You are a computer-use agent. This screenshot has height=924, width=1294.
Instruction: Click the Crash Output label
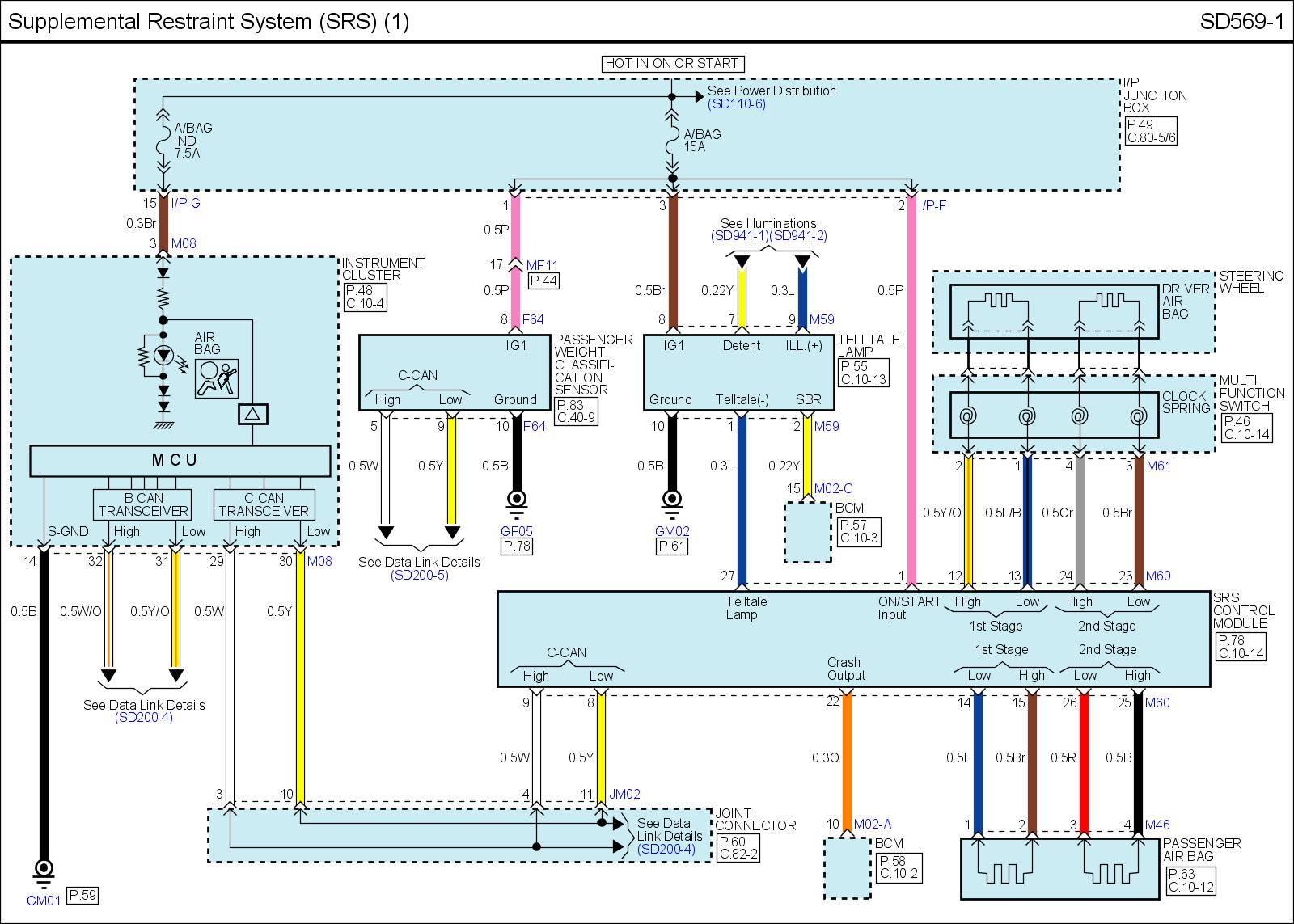[846, 669]
